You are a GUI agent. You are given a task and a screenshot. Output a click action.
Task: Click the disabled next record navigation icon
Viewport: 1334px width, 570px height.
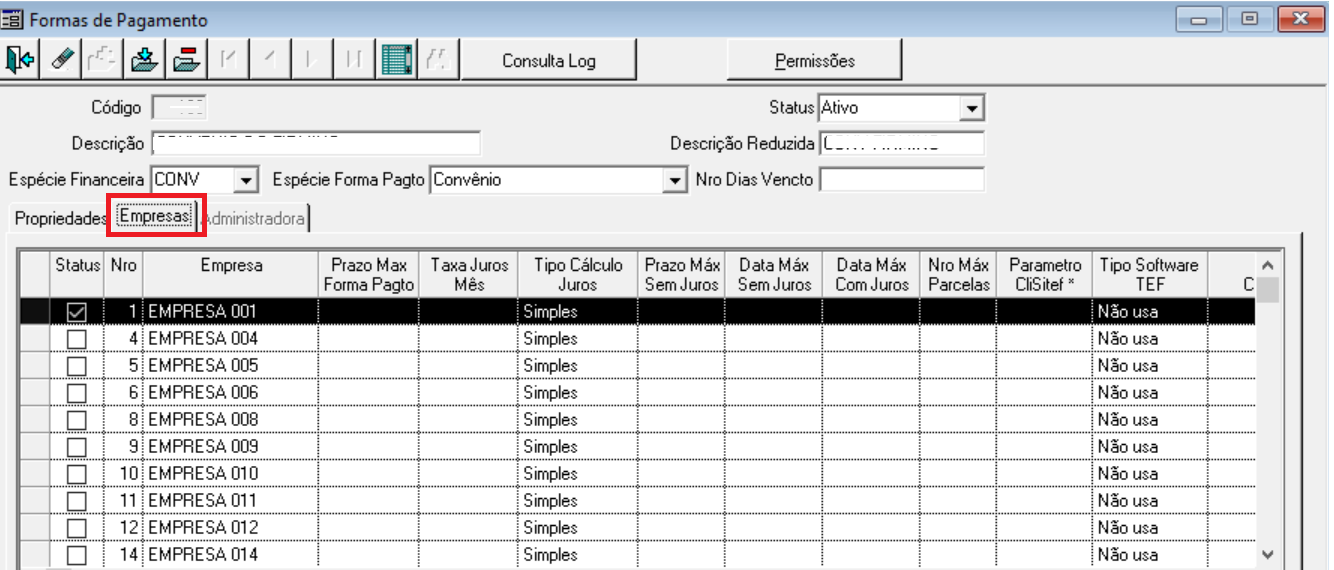[x=312, y=60]
